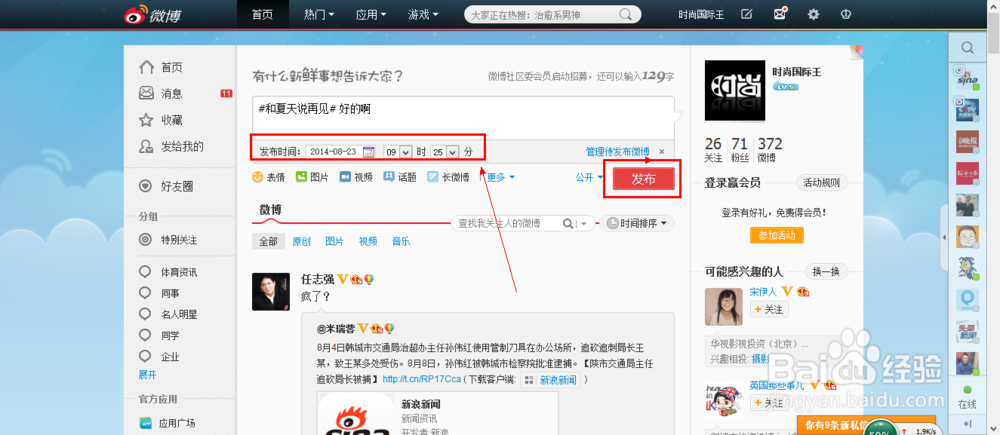
Task: Add a picture with 图片
Action: pyautogui.click(x=312, y=177)
